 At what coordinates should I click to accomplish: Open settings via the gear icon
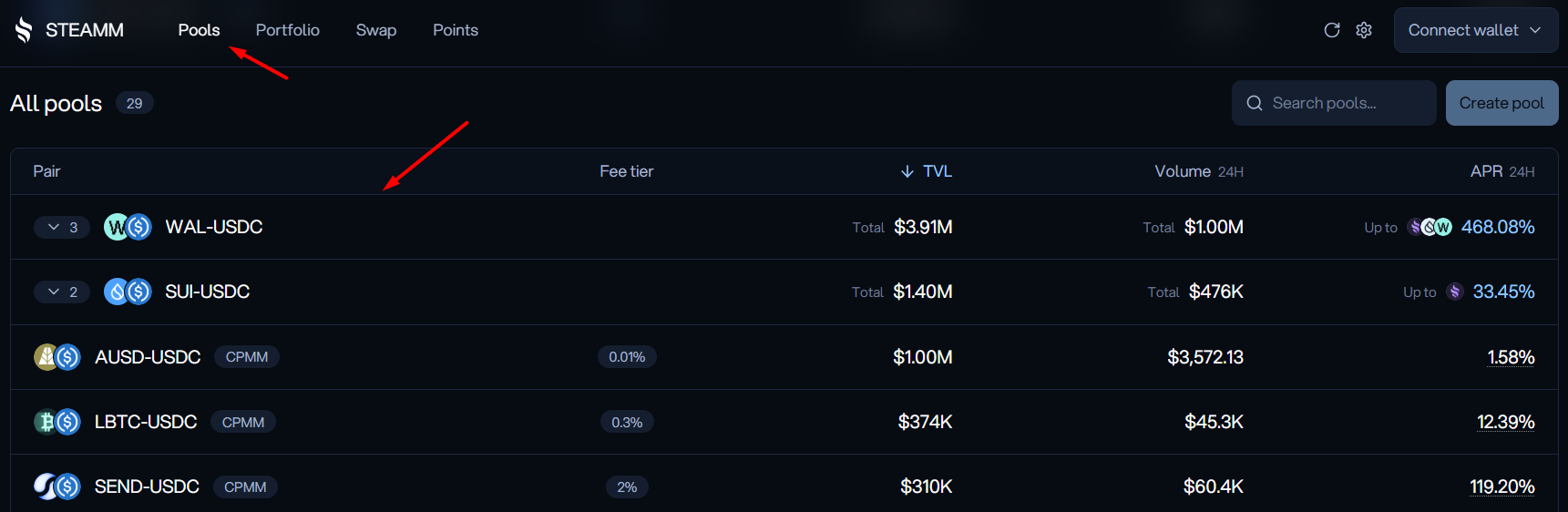tap(1364, 30)
